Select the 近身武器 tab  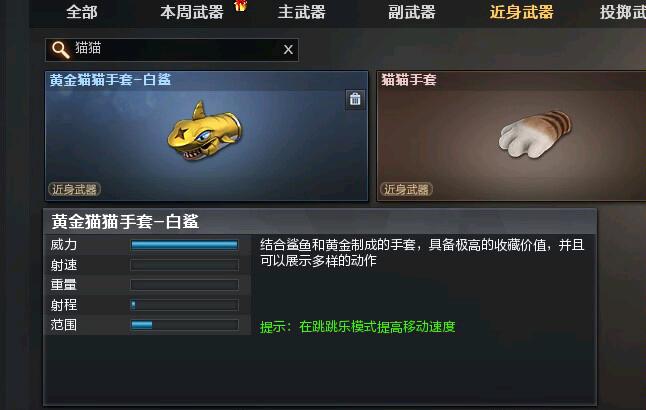(521, 12)
